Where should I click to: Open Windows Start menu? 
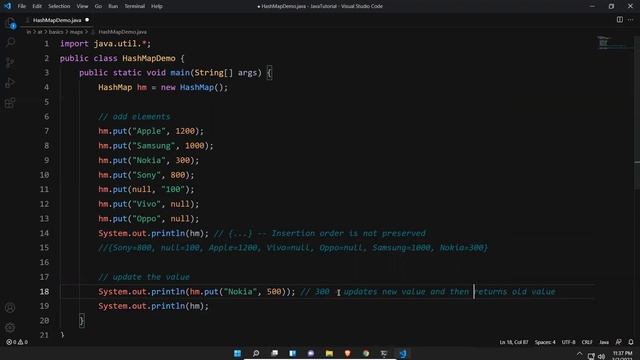coord(237,353)
